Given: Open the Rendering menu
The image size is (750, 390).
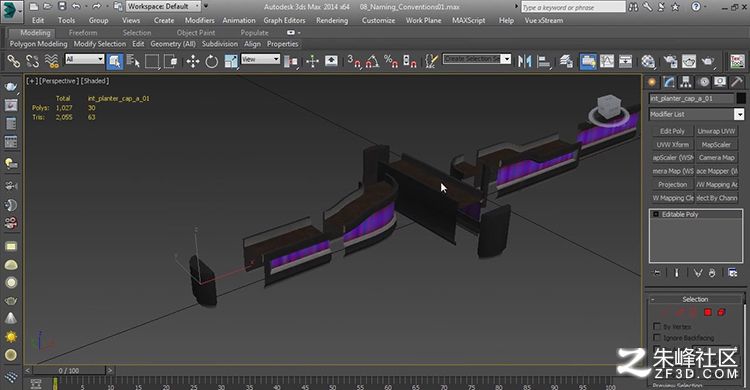Looking at the screenshot, I should click(x=332, y=20).
